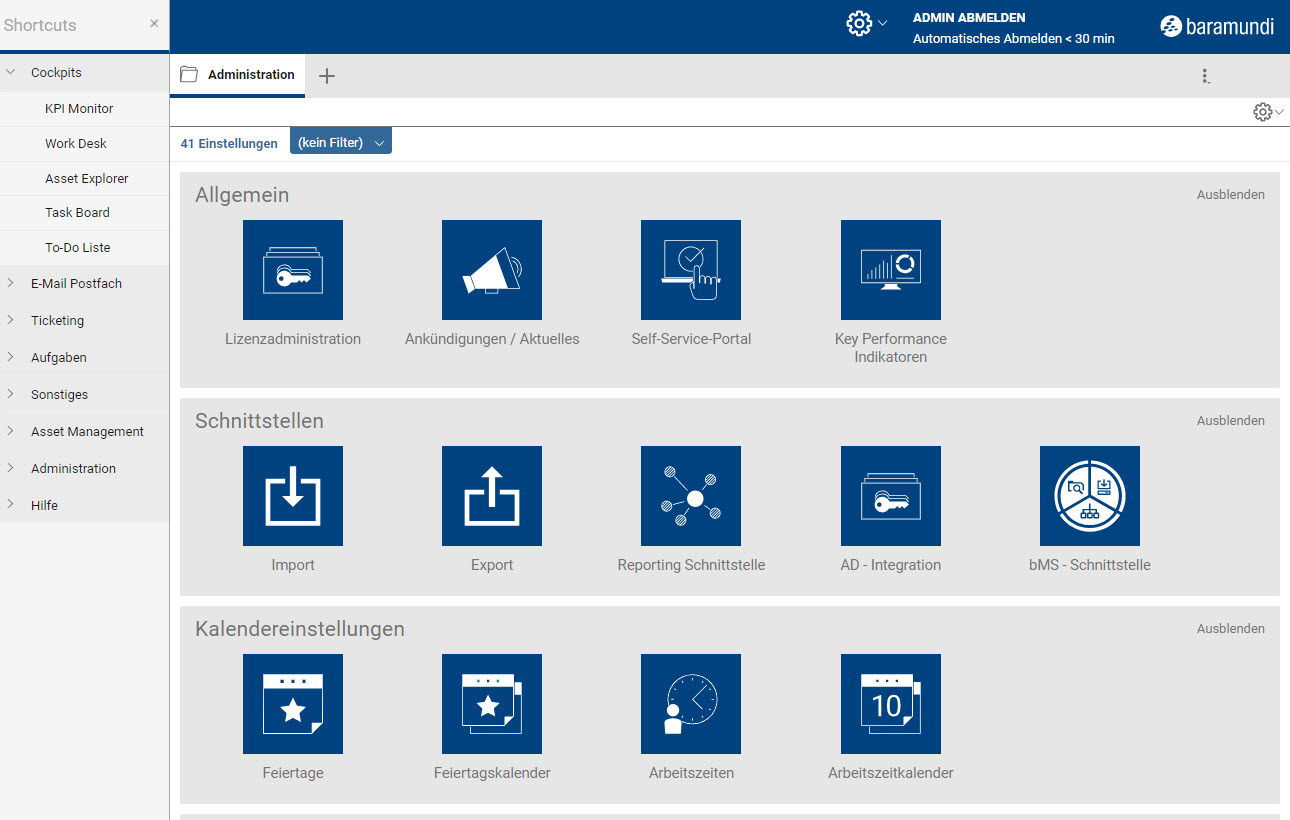
Task: Expand the Ticketing shortcut group
Action: click(x=57, y=320)
